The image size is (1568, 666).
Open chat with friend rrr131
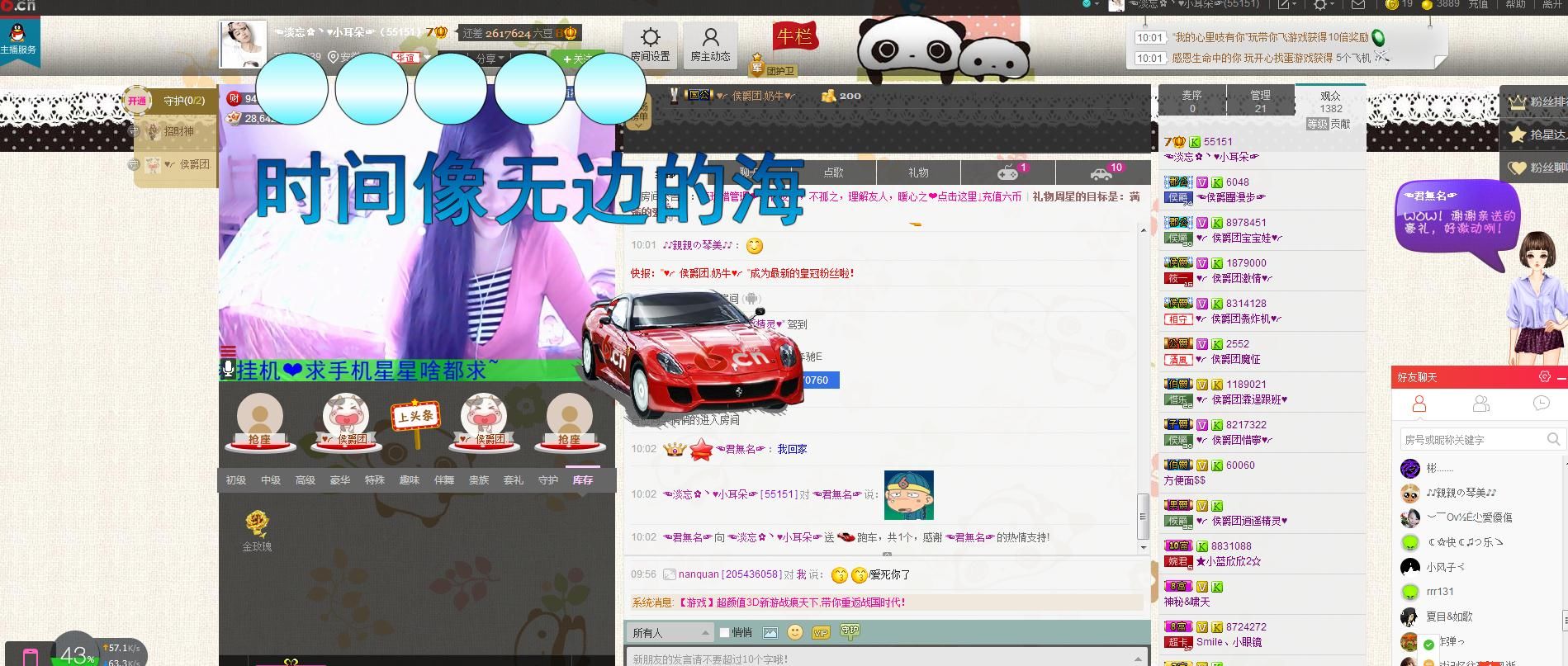pos(1440,592)
